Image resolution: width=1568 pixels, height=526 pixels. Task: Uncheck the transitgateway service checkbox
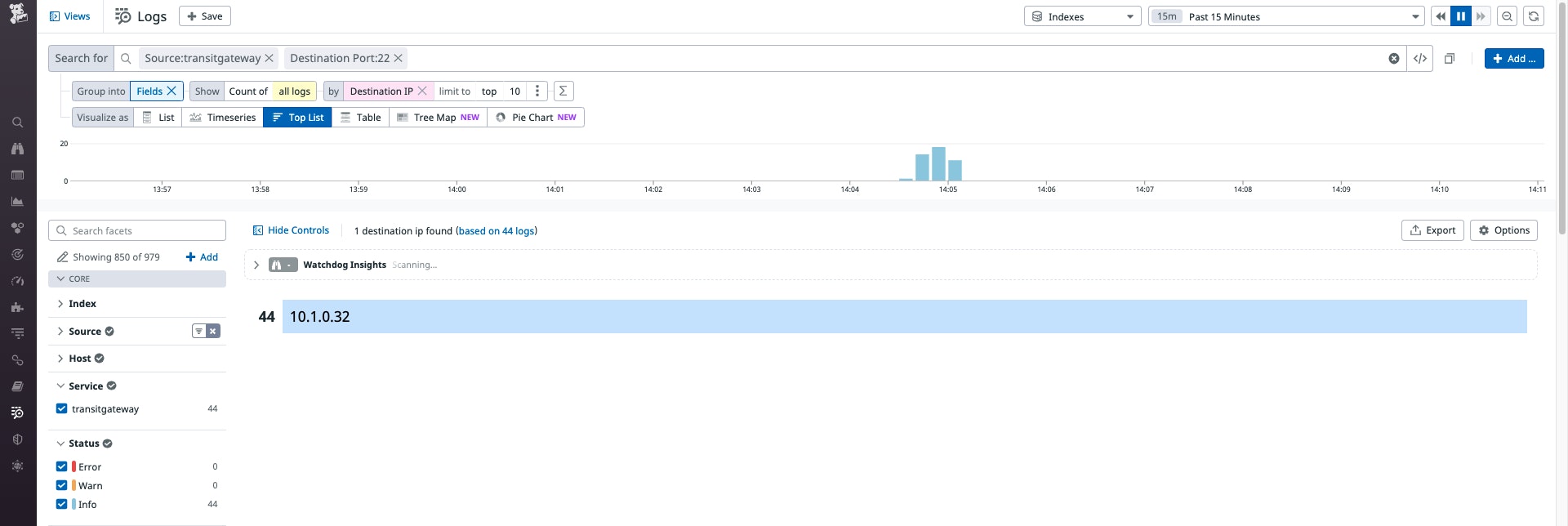click(x=61, y=408)
